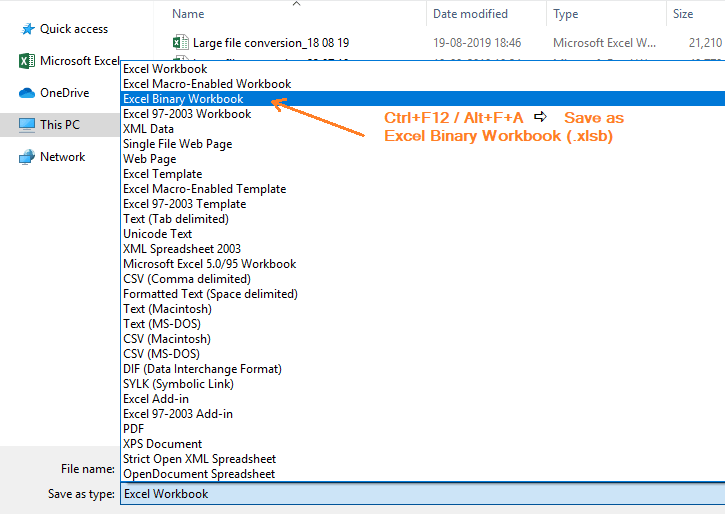The height and width of the screenshot is (514, 725).
Task: Open Quick access in navigation pane
Action: pos(74,29)
